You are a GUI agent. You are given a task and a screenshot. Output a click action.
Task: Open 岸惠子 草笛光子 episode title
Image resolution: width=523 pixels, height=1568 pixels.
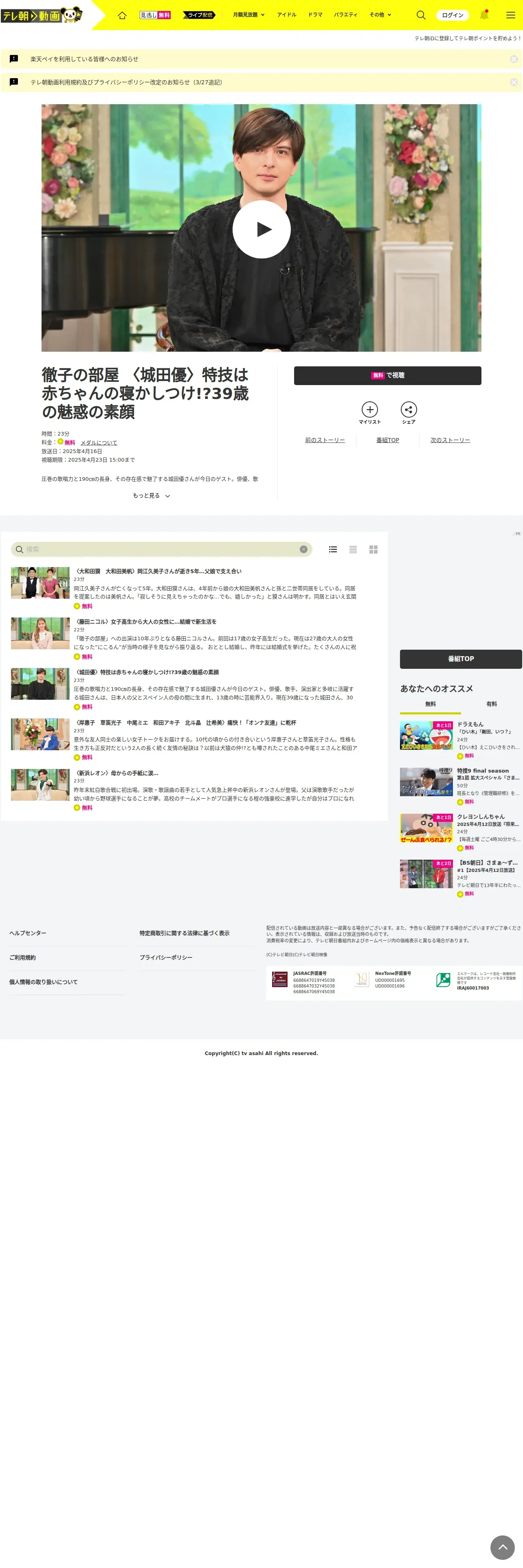pyautogui.click(x=185, y=723)
